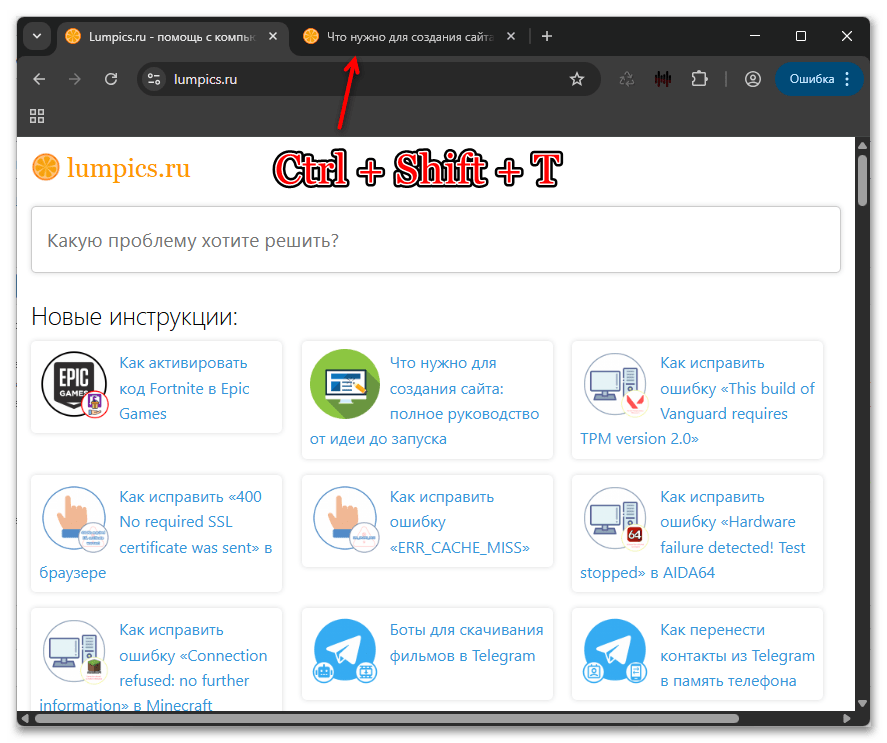Close the browser window
The height and width of the screenshot is (743, 887).
pyautogui.click(x=847, y=36)
